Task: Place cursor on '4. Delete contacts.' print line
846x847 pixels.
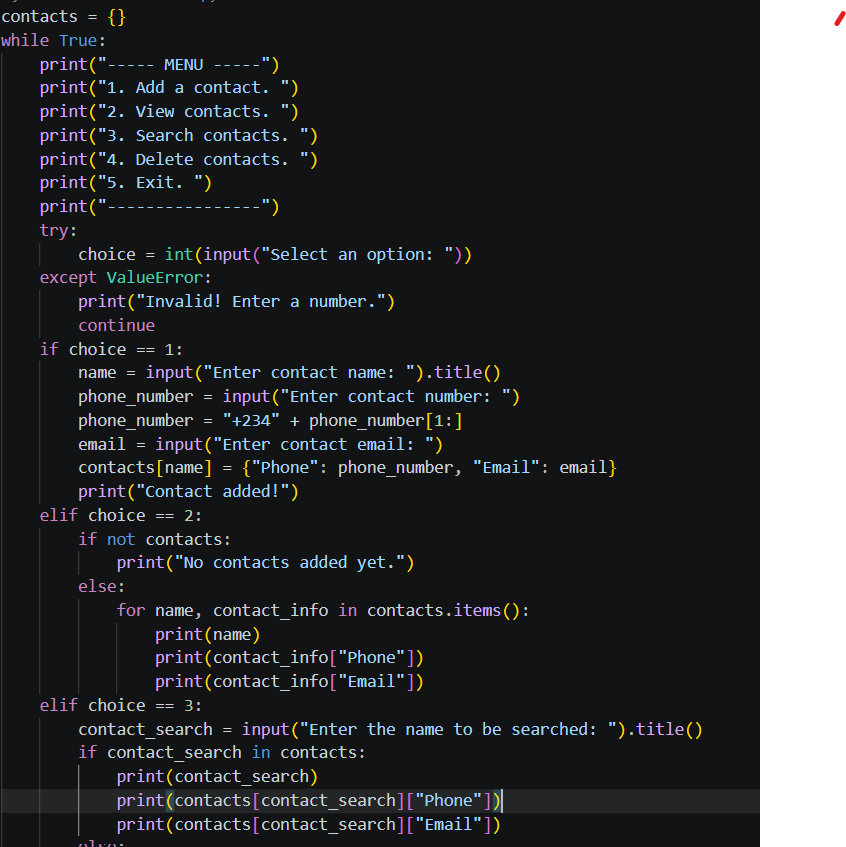Action: [x=179, y=159]
